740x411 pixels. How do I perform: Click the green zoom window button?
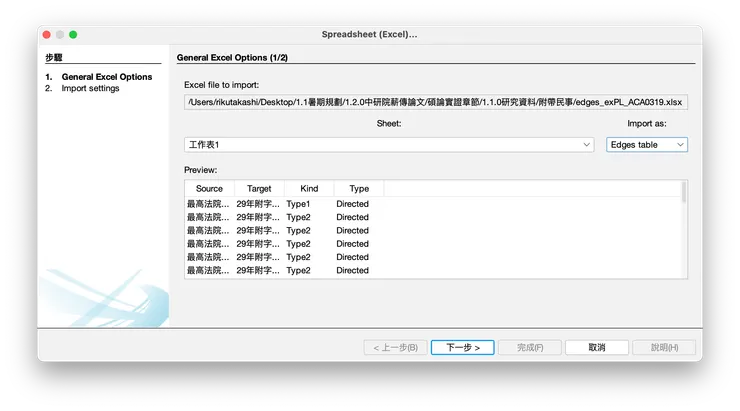coord(73,34)
